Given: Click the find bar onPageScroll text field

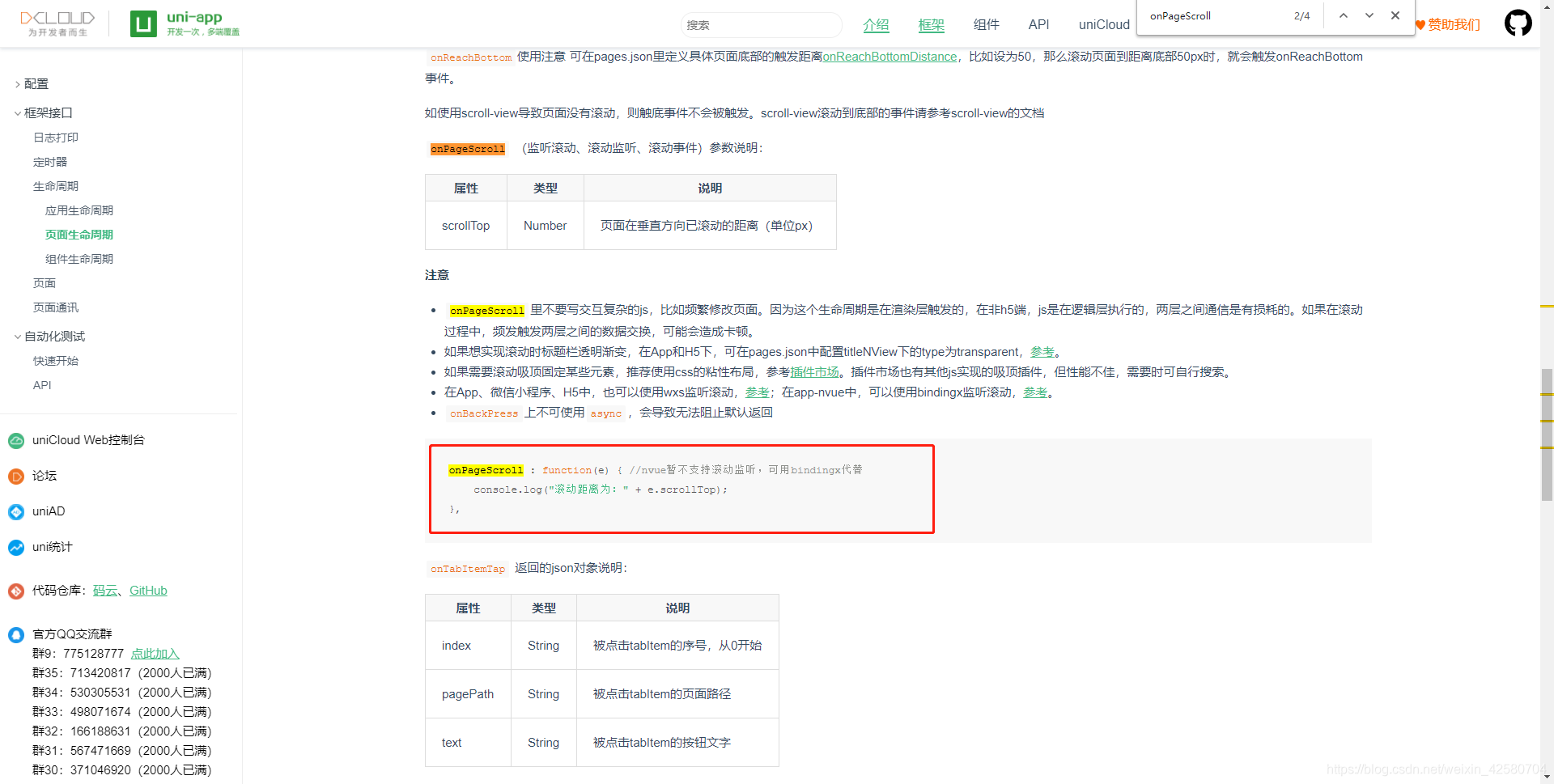Looking at the screenshot, I should [x=1214, y=15].
